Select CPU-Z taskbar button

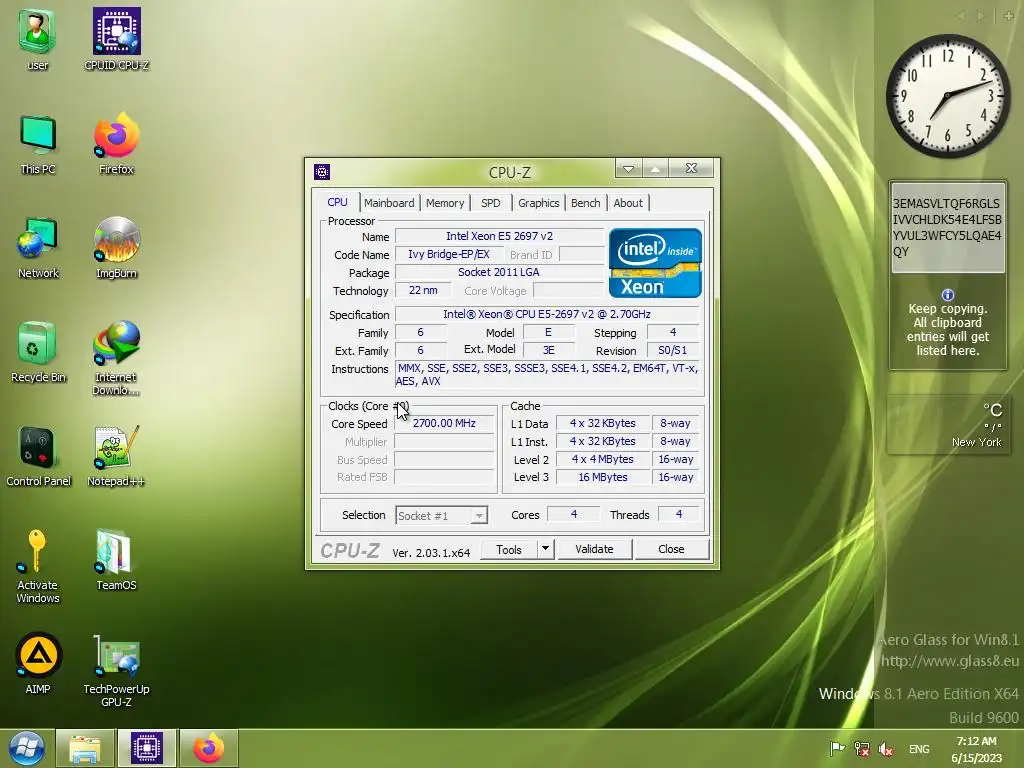[146, 748]
